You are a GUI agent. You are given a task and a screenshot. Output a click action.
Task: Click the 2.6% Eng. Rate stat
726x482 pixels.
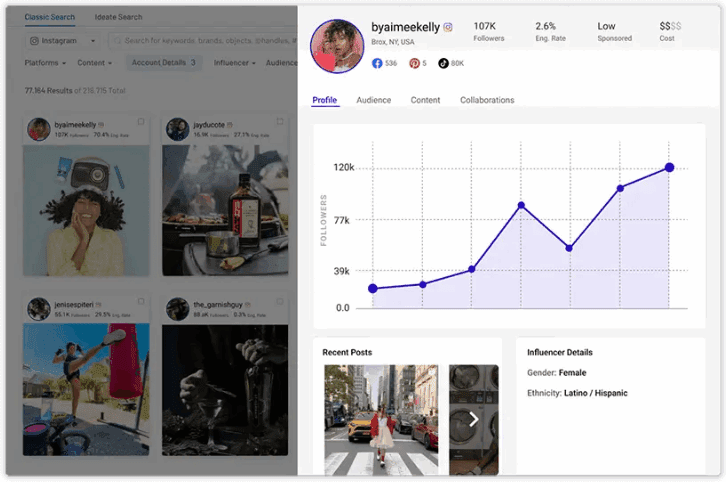tap(550, 31)
